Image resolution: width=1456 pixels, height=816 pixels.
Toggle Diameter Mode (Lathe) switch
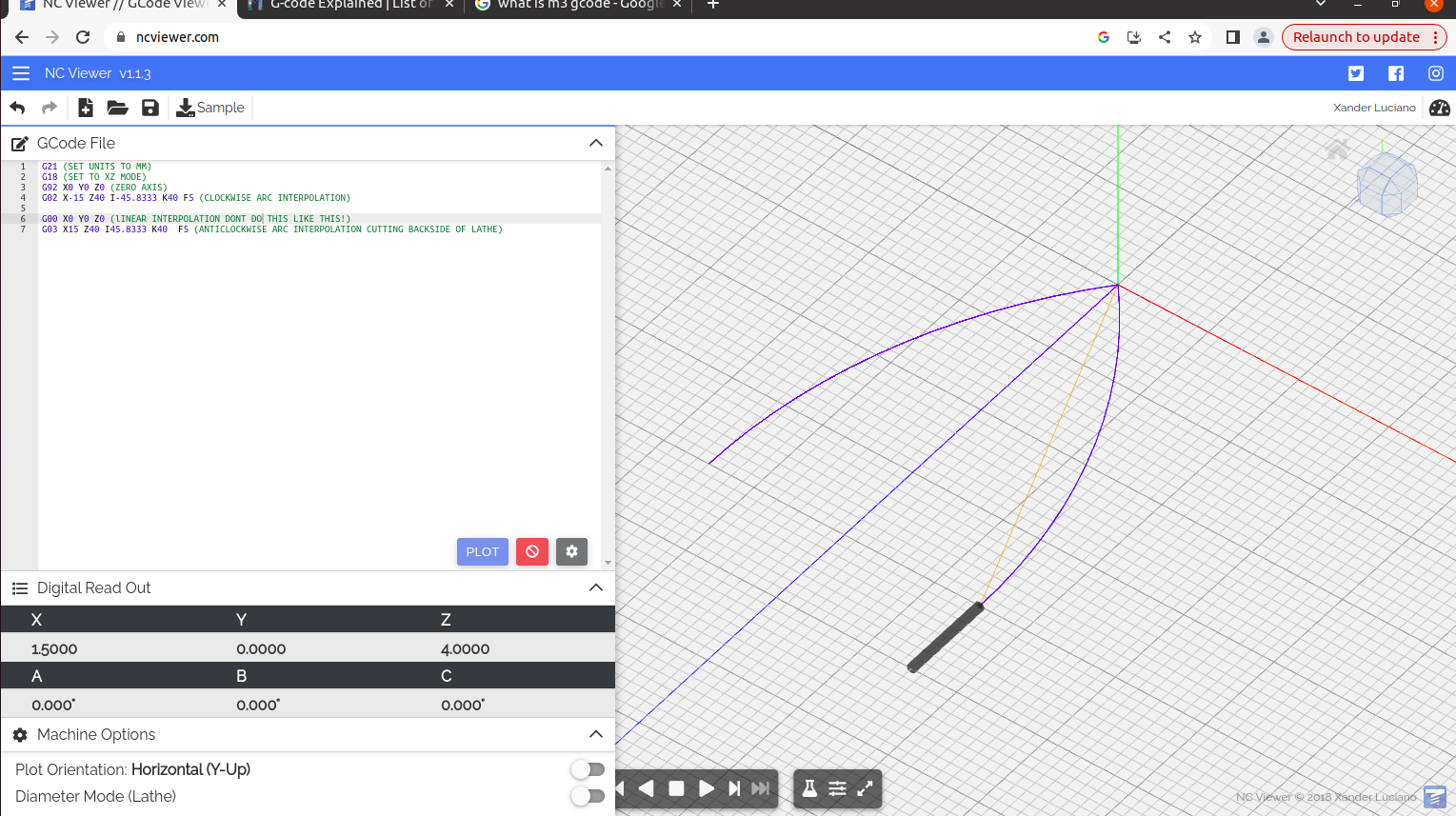(x=588, y=796)
